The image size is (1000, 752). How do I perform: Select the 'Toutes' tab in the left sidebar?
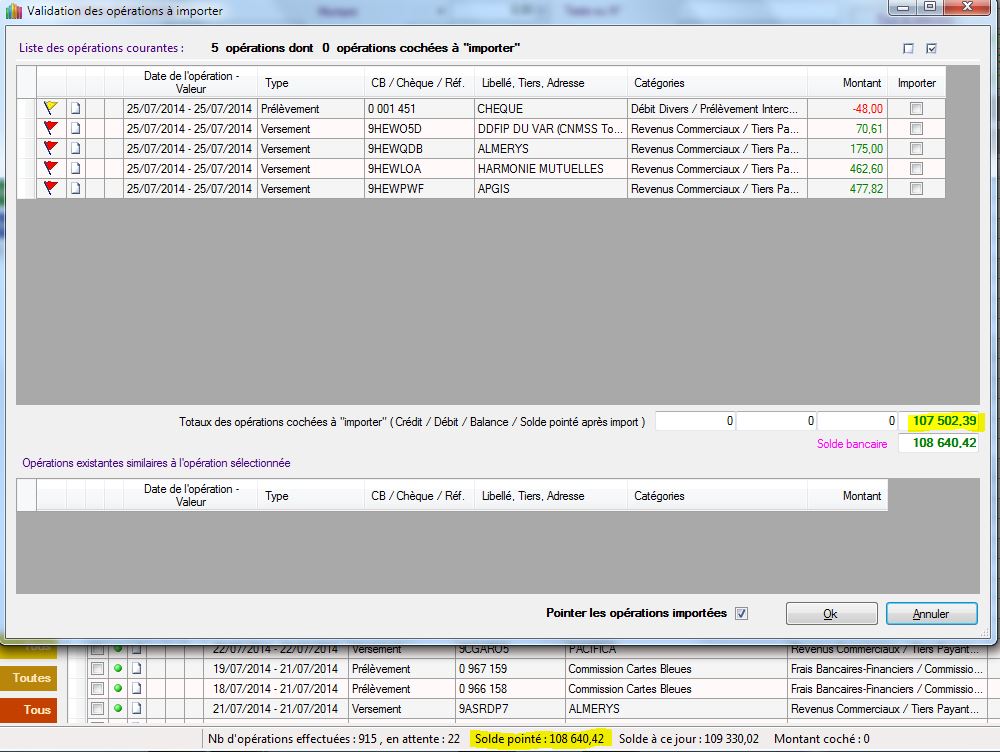[31, 678]
